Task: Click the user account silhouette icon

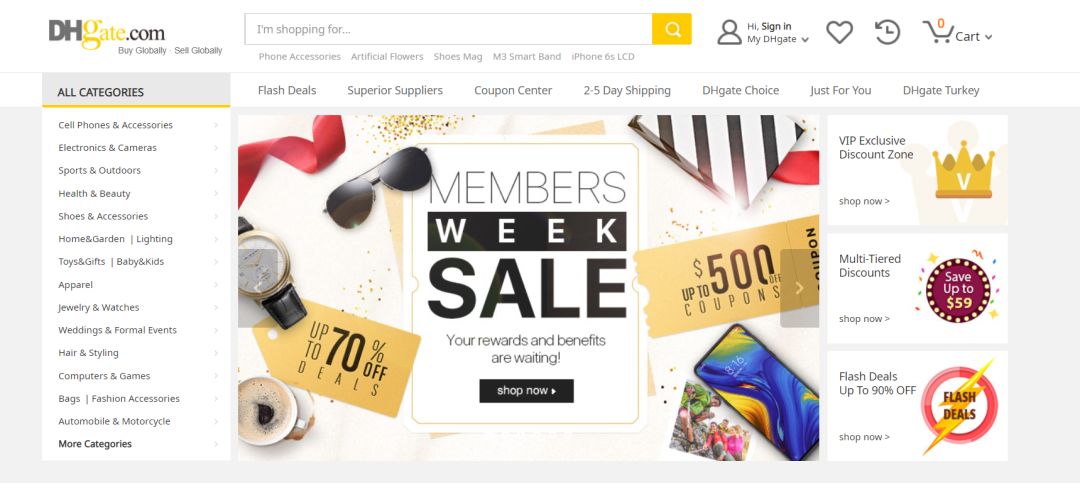Action: tap(729, 32)
